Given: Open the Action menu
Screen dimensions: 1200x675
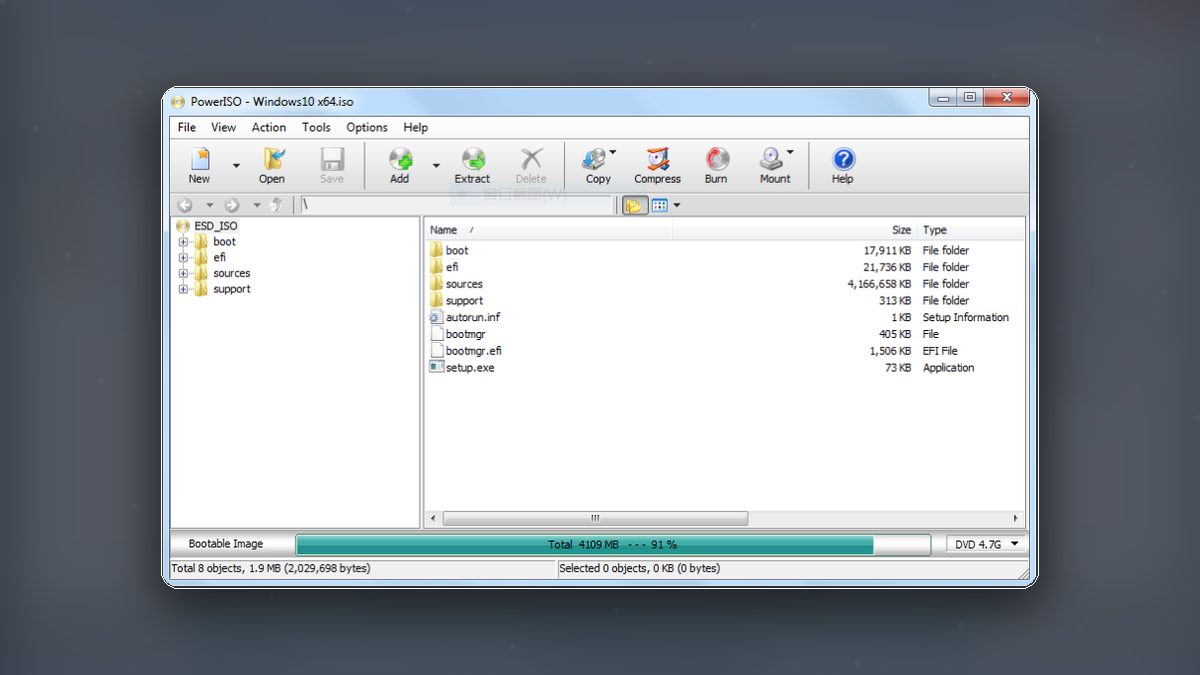Looking at the screenshot, I should tap(269, 127).
